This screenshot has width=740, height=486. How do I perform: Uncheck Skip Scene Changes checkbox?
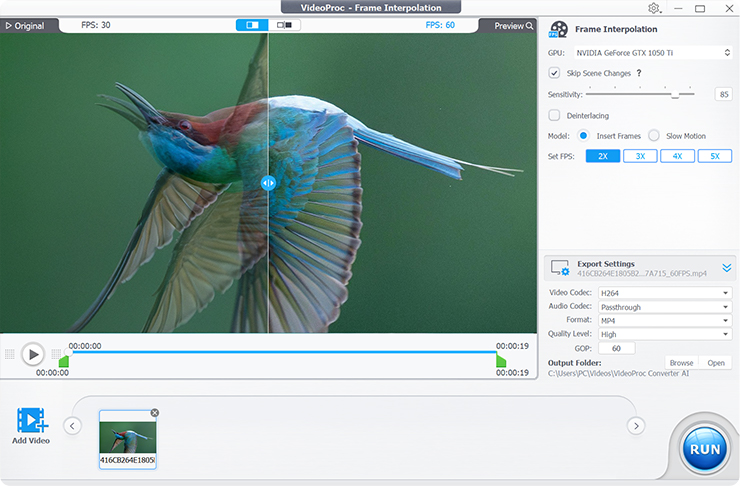554,73
